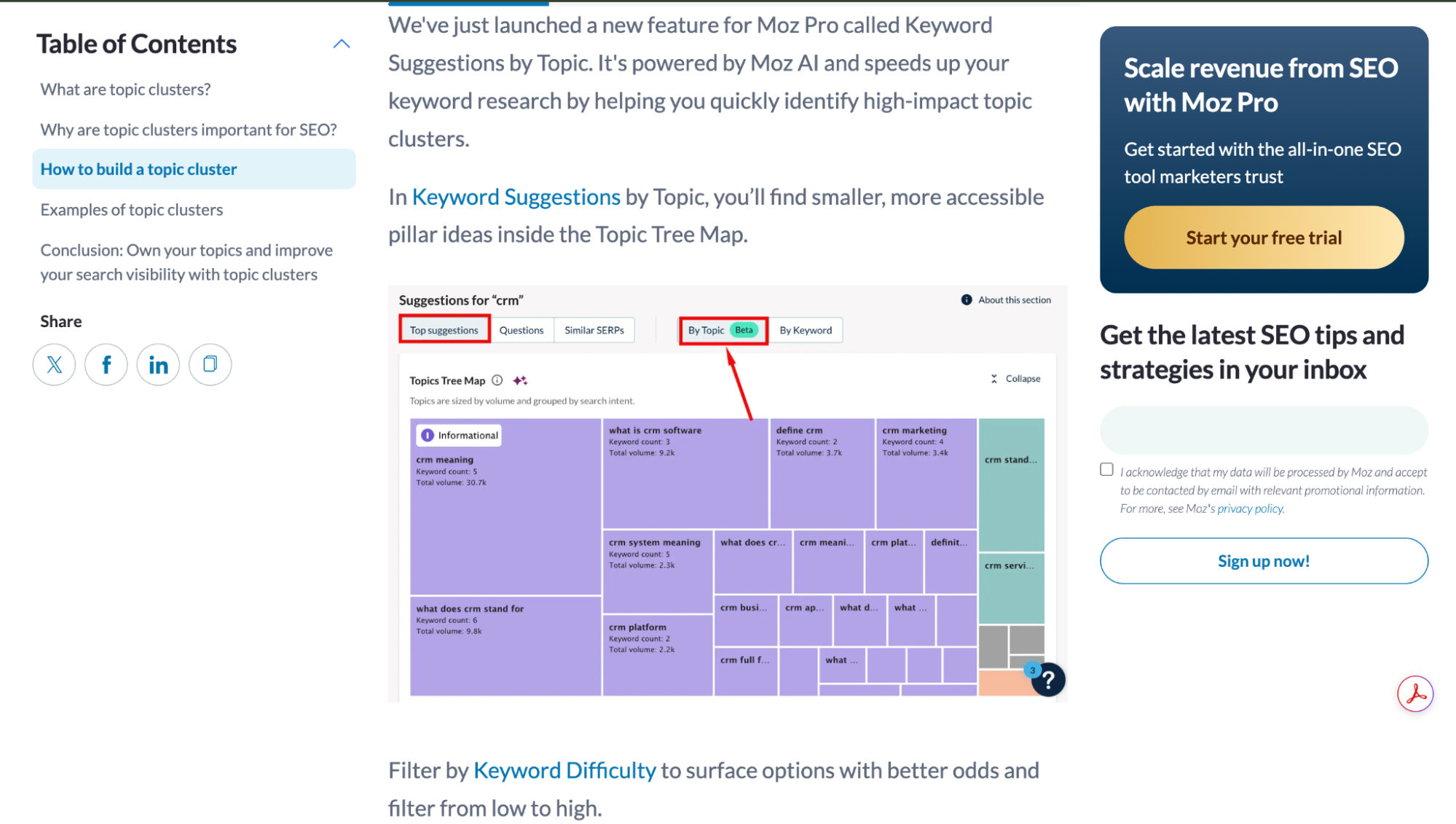This screenshot has width=1456, height=824.
Task: Click the Sign up now button
Action: point(1264,561)
